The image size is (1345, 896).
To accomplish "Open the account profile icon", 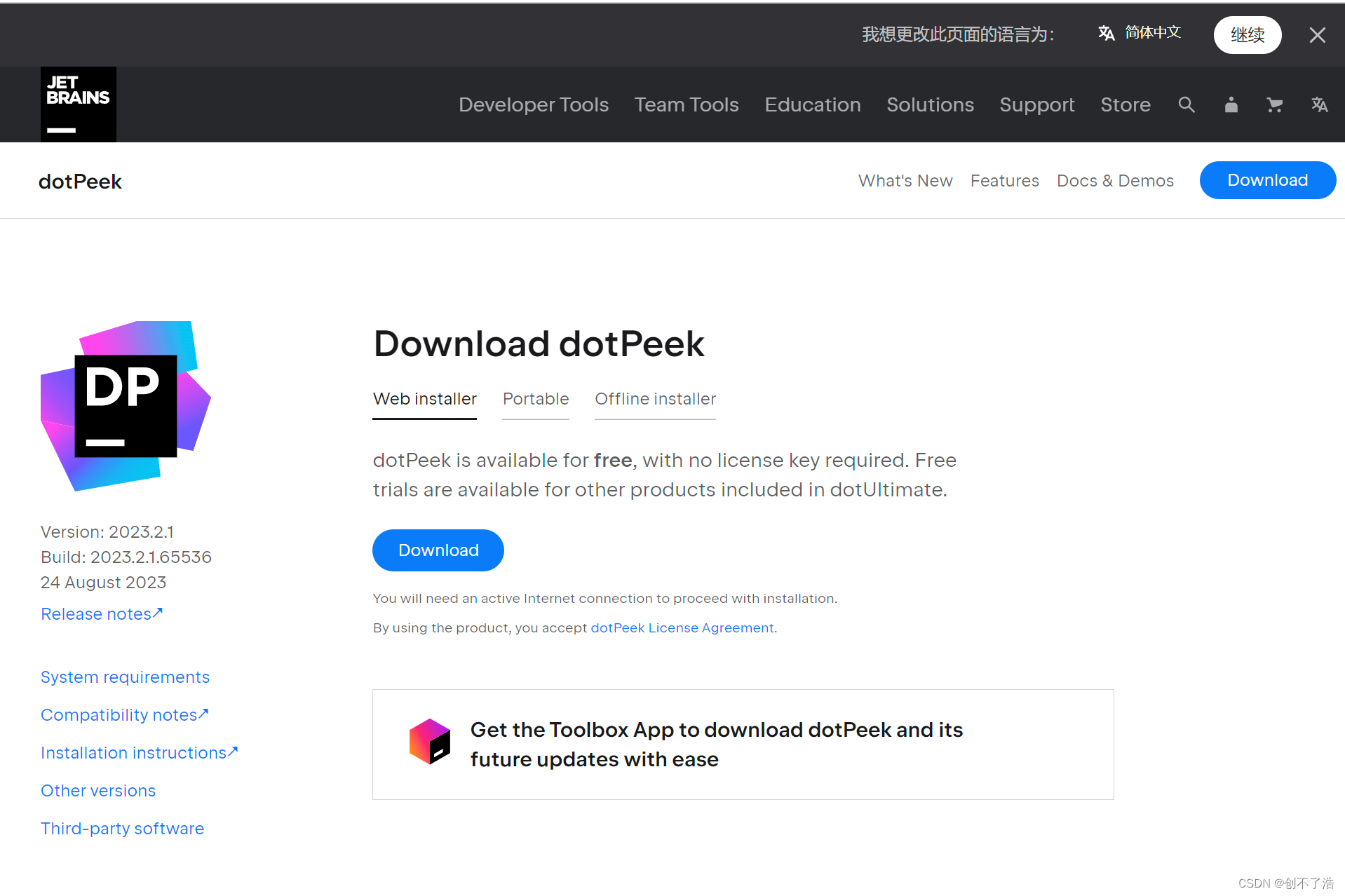I will tap(1231, 104).
